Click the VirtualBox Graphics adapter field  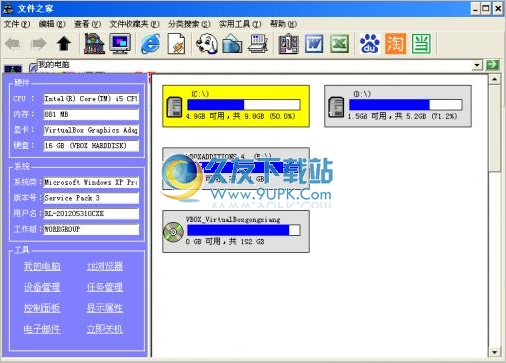point(91,130)
